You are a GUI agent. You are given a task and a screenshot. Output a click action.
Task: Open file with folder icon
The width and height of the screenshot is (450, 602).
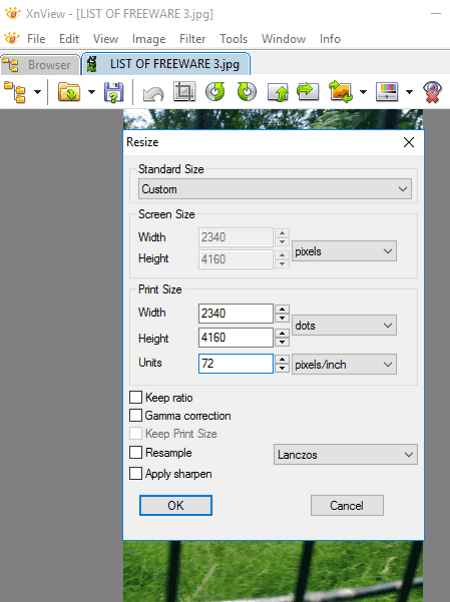[69, 92]
